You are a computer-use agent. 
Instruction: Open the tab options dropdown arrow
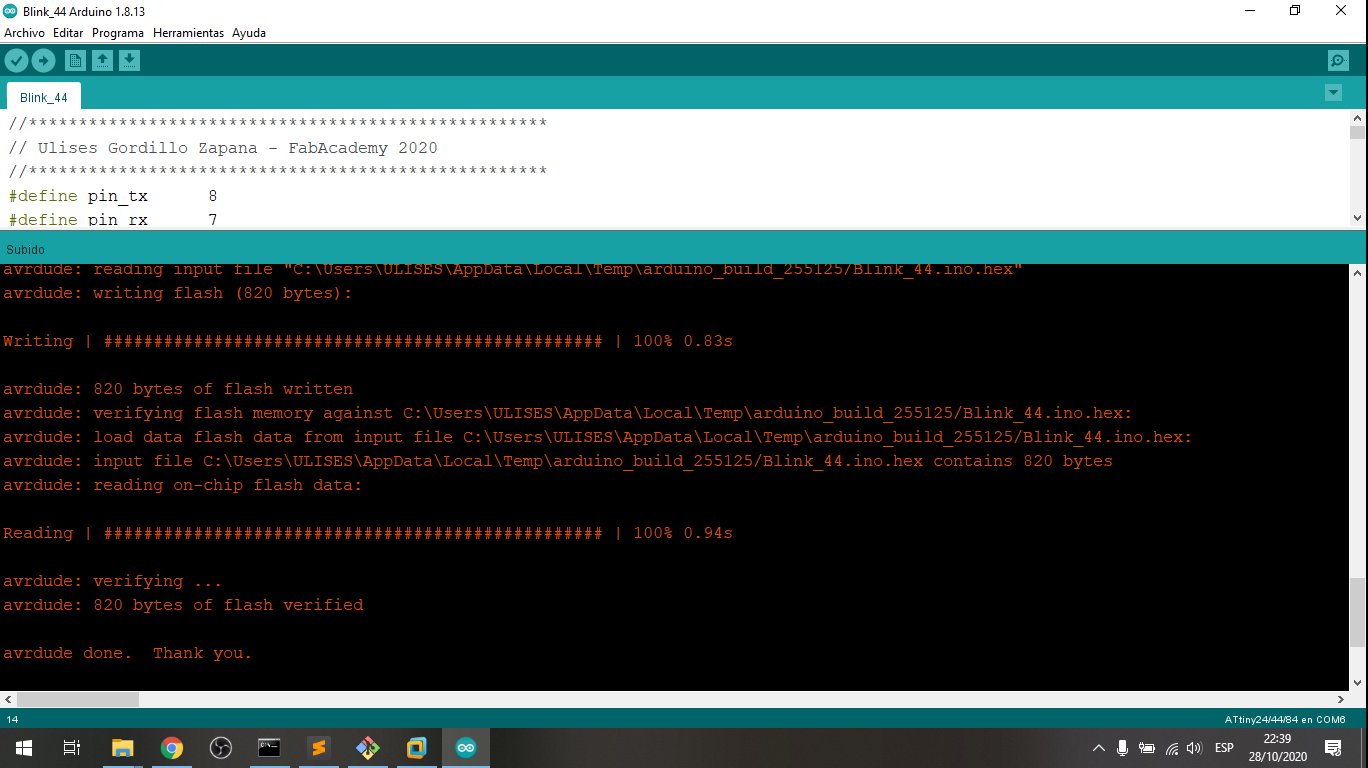[1333, 93]
